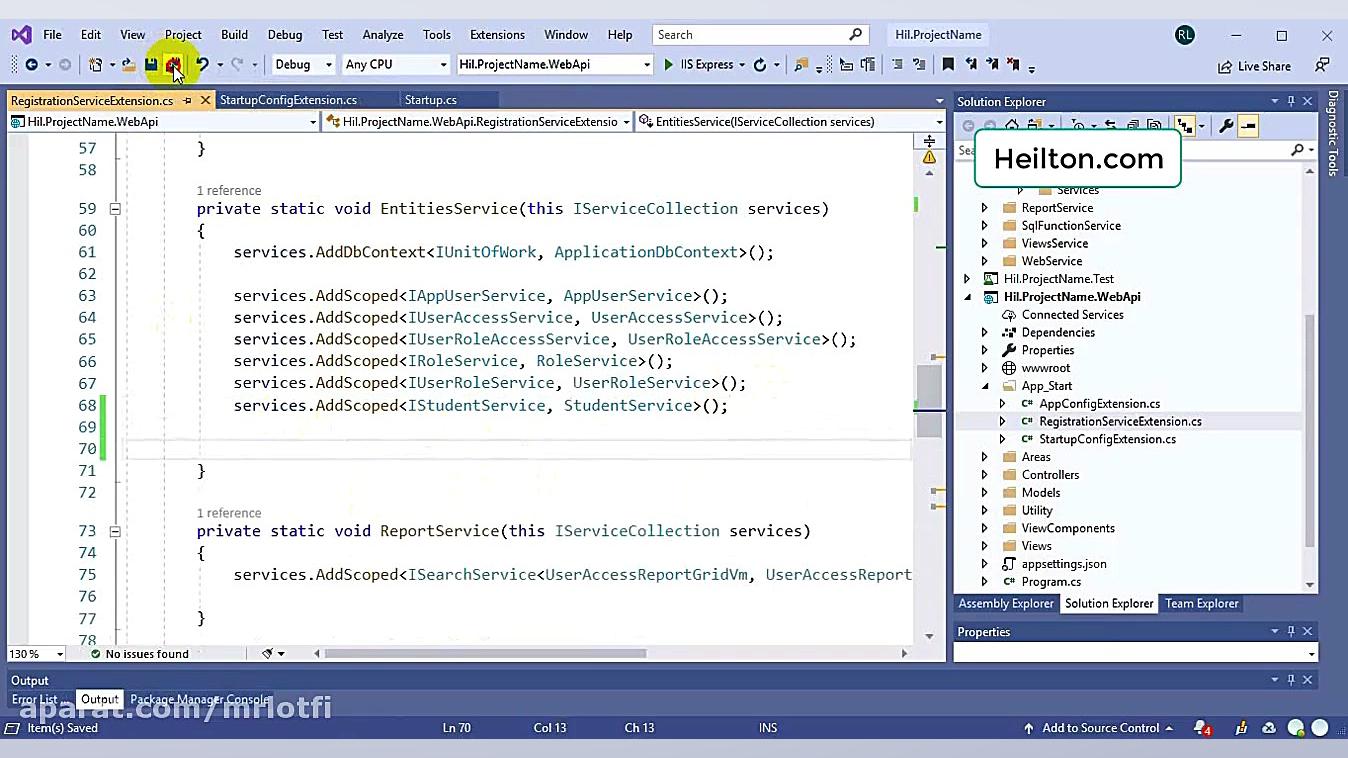The height and width of the screenshot is (758, 1348).
Task: Click the editor horizontal scrollbar thumb
Action: pyautogui.click(x=485, y=654)
